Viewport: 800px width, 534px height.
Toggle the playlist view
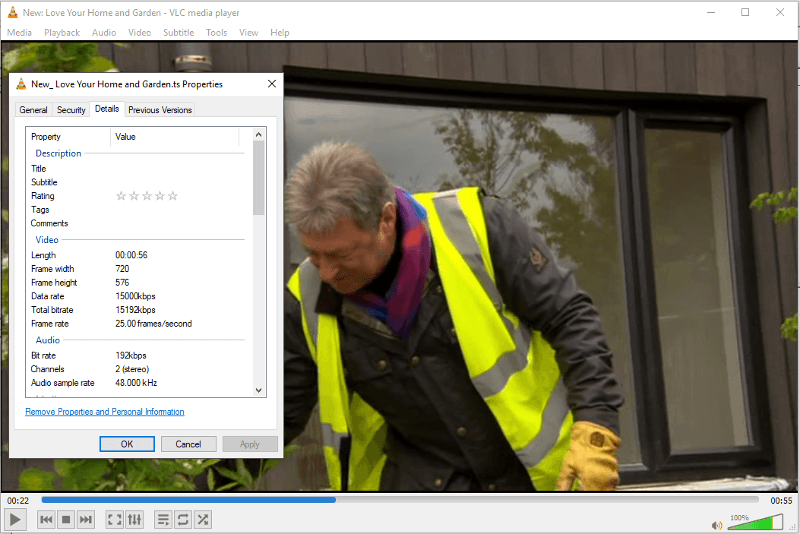163,520
